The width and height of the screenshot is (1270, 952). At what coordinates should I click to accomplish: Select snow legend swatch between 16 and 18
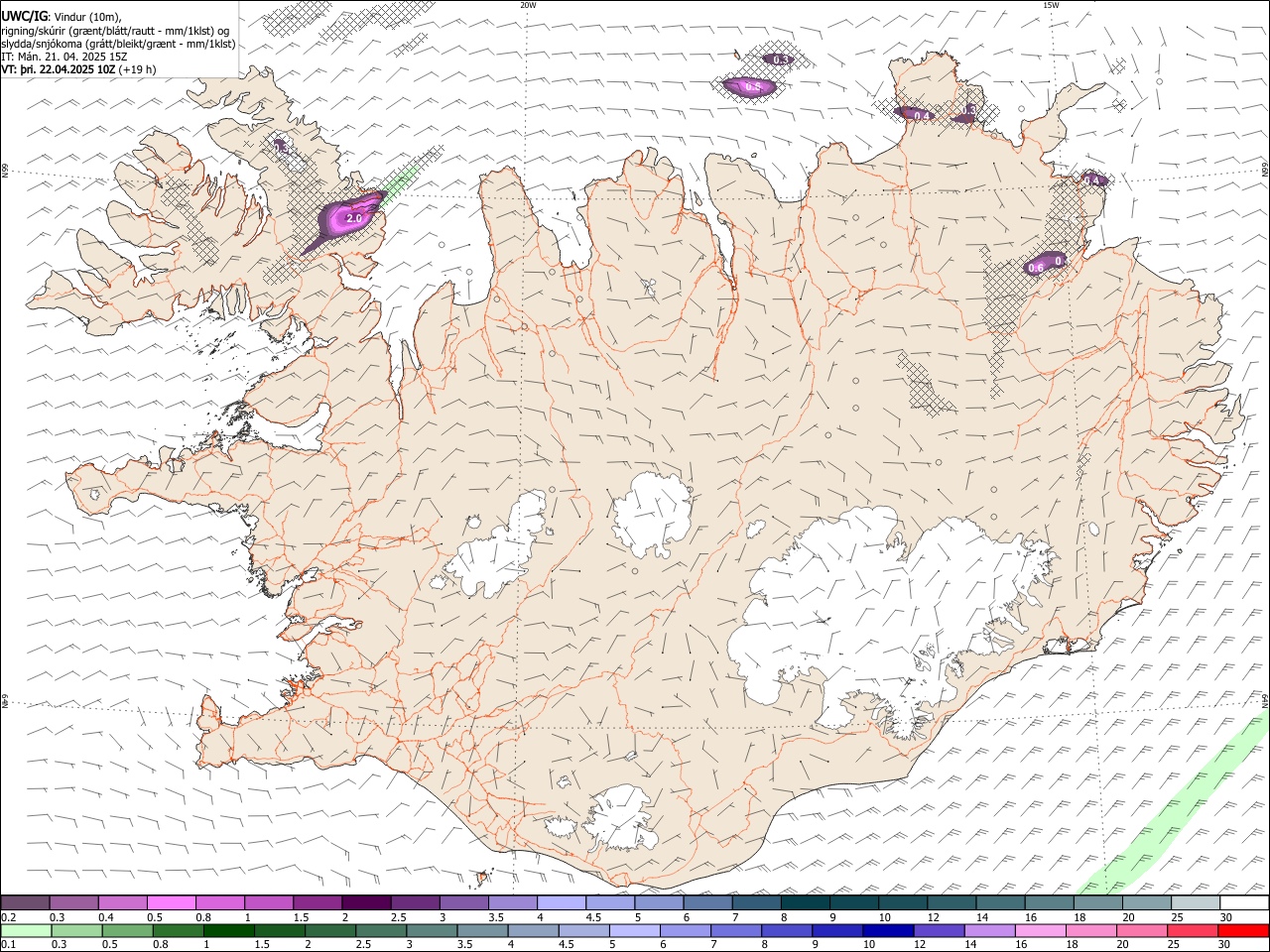[1048, 902]
